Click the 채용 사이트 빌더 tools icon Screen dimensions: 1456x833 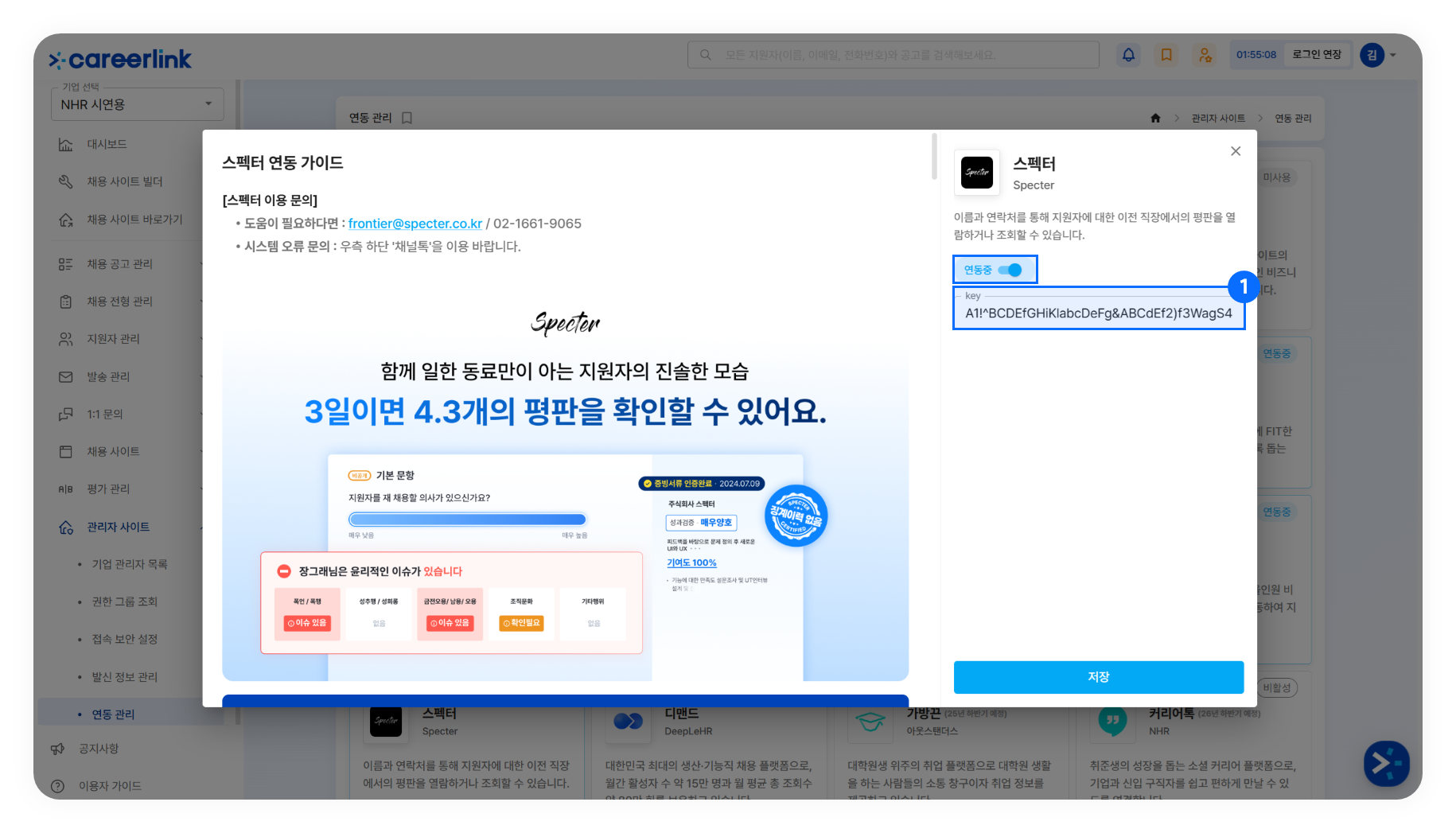66,181
